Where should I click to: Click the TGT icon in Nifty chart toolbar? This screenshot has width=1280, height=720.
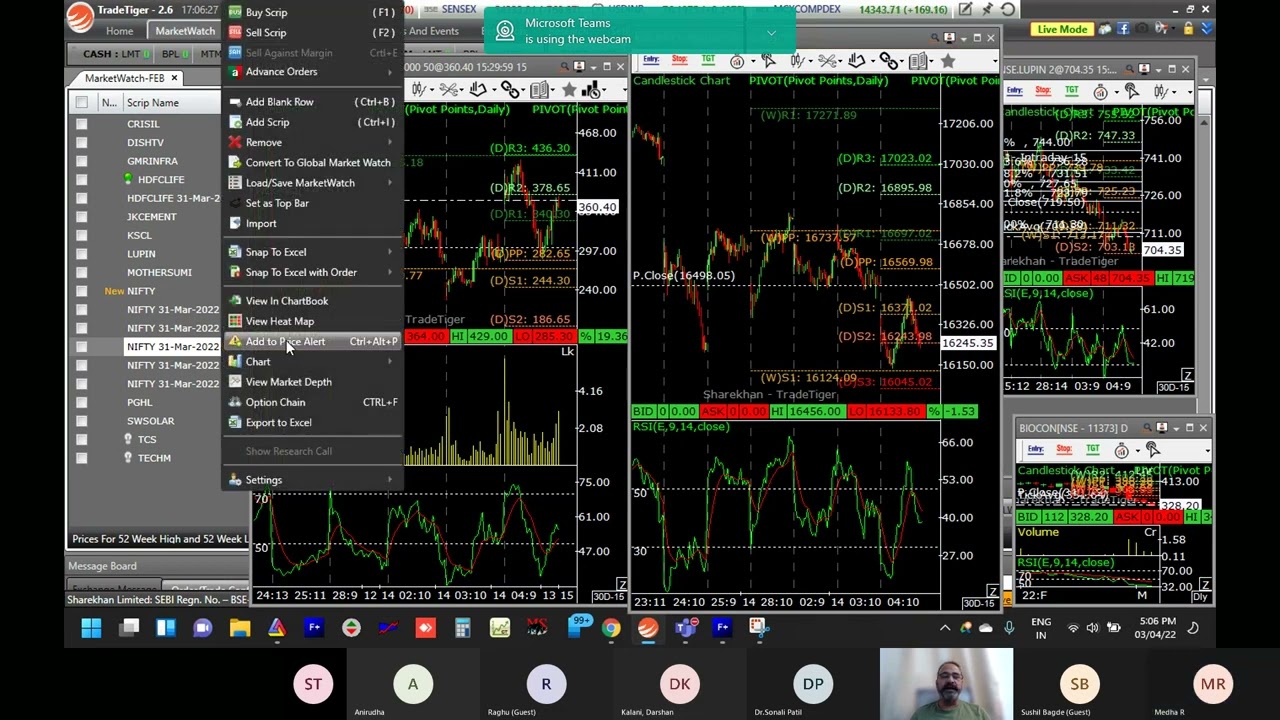click(x=708, y=61)
